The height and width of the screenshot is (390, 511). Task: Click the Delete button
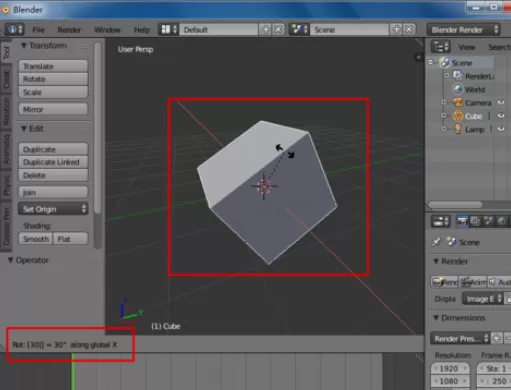pos(53,175)
